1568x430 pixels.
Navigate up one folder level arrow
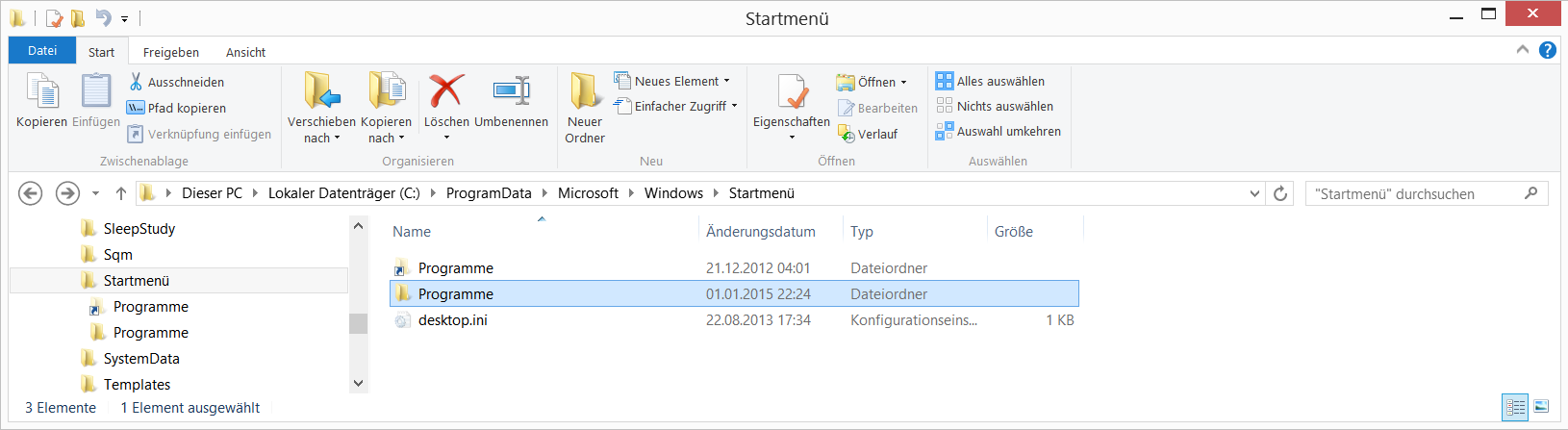point(121,193)
